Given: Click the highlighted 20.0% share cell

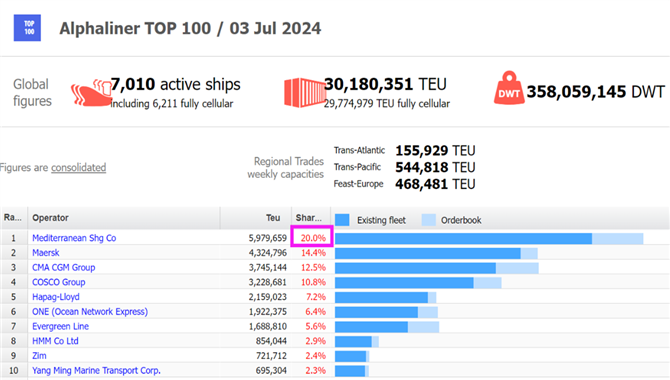Looking at the screenshot, I should coord(312,236).
